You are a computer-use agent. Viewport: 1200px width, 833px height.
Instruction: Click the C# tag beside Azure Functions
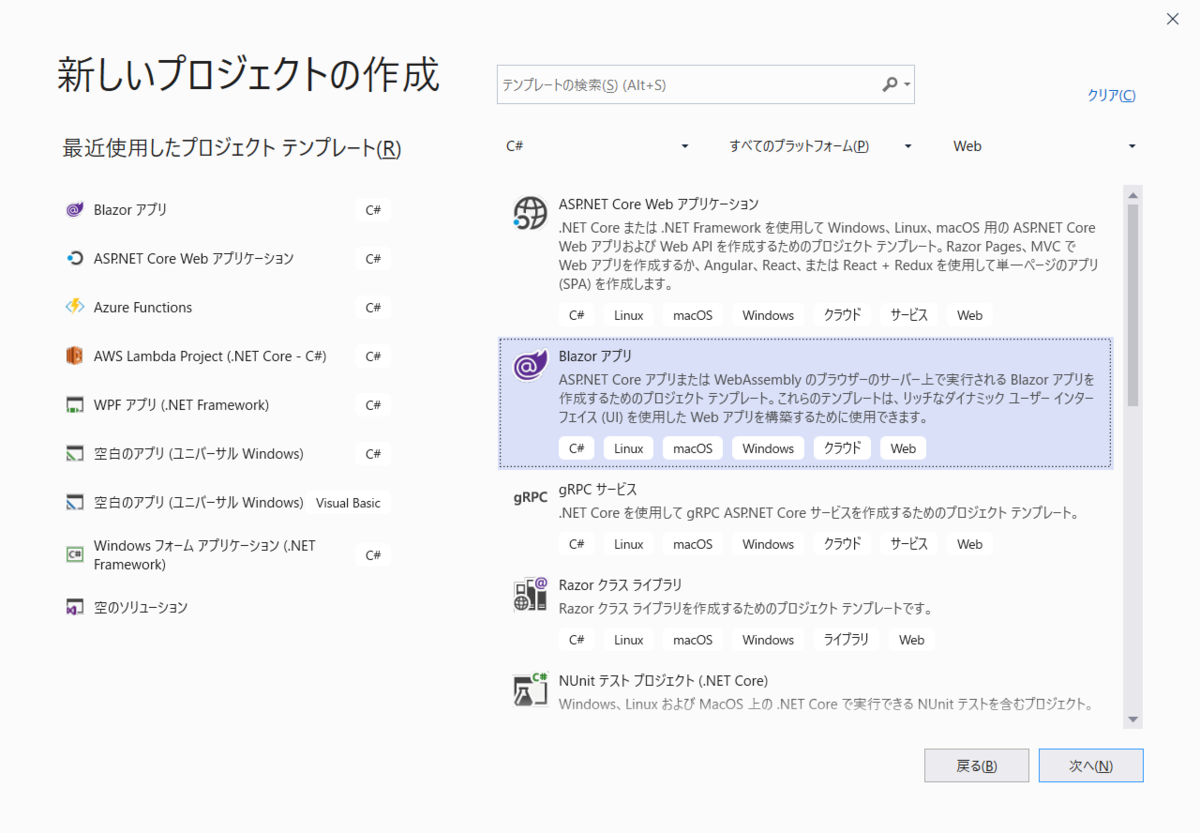click(373, 308)
